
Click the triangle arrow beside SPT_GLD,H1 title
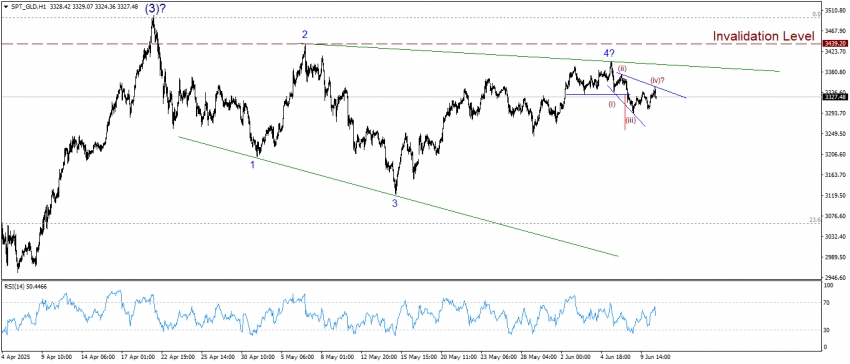tap(5, 5)
